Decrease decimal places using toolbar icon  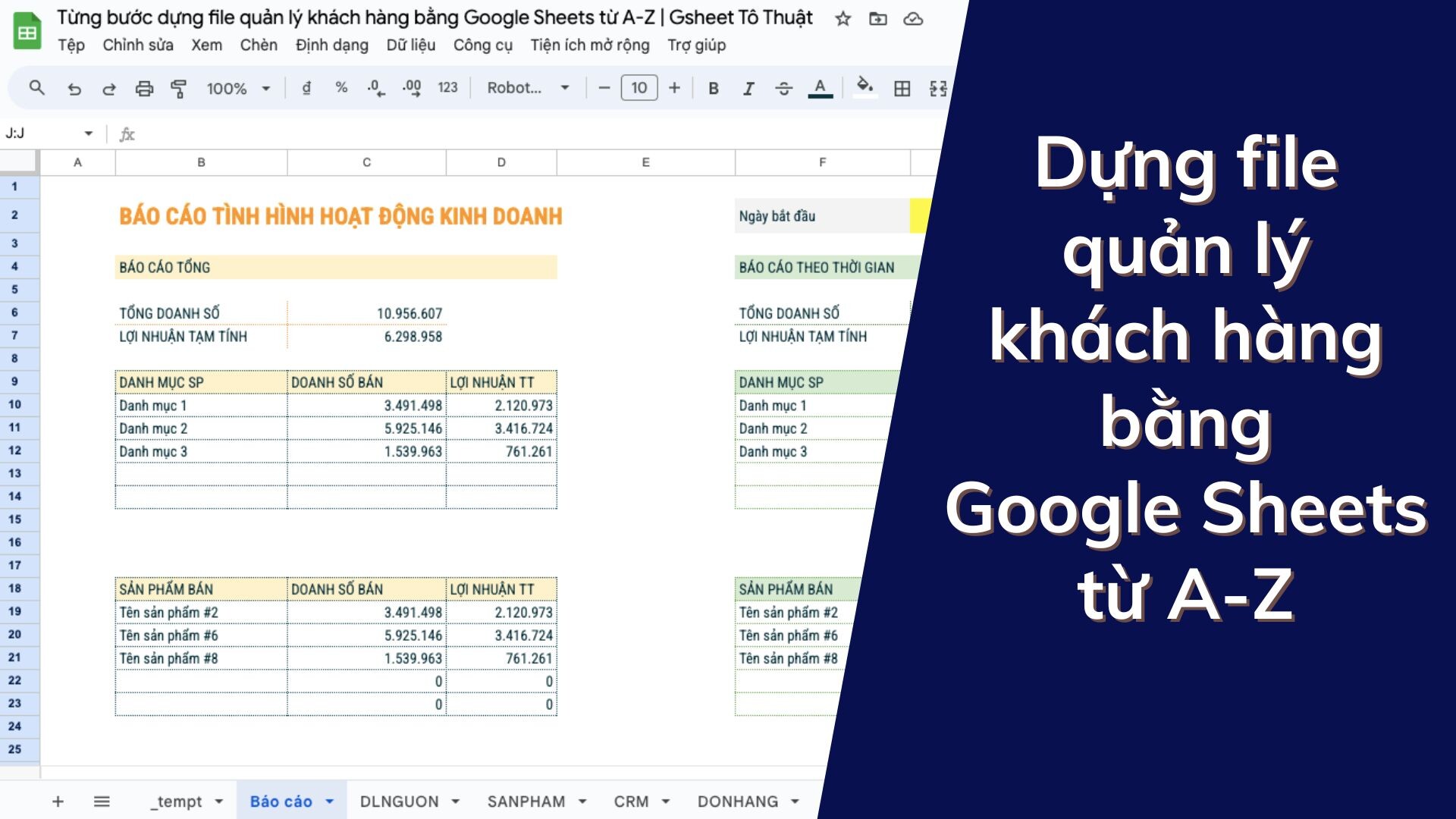375,88
